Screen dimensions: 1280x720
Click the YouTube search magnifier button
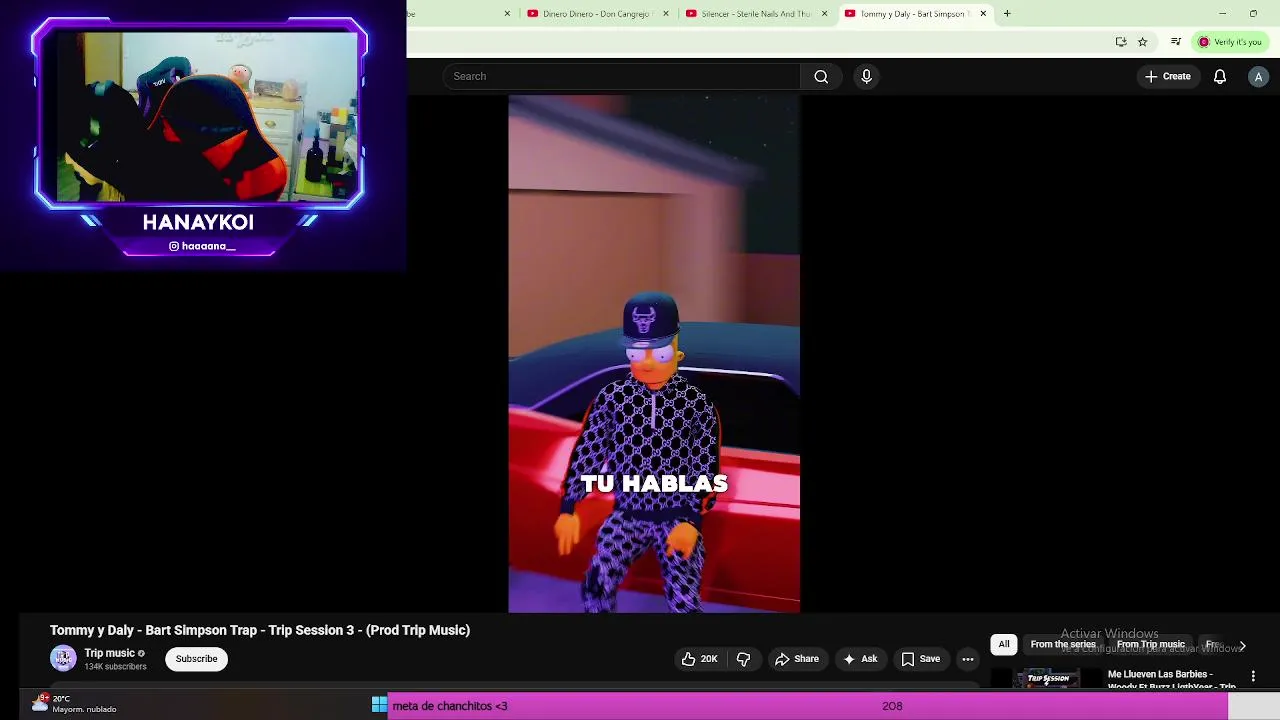coord(821,76)
